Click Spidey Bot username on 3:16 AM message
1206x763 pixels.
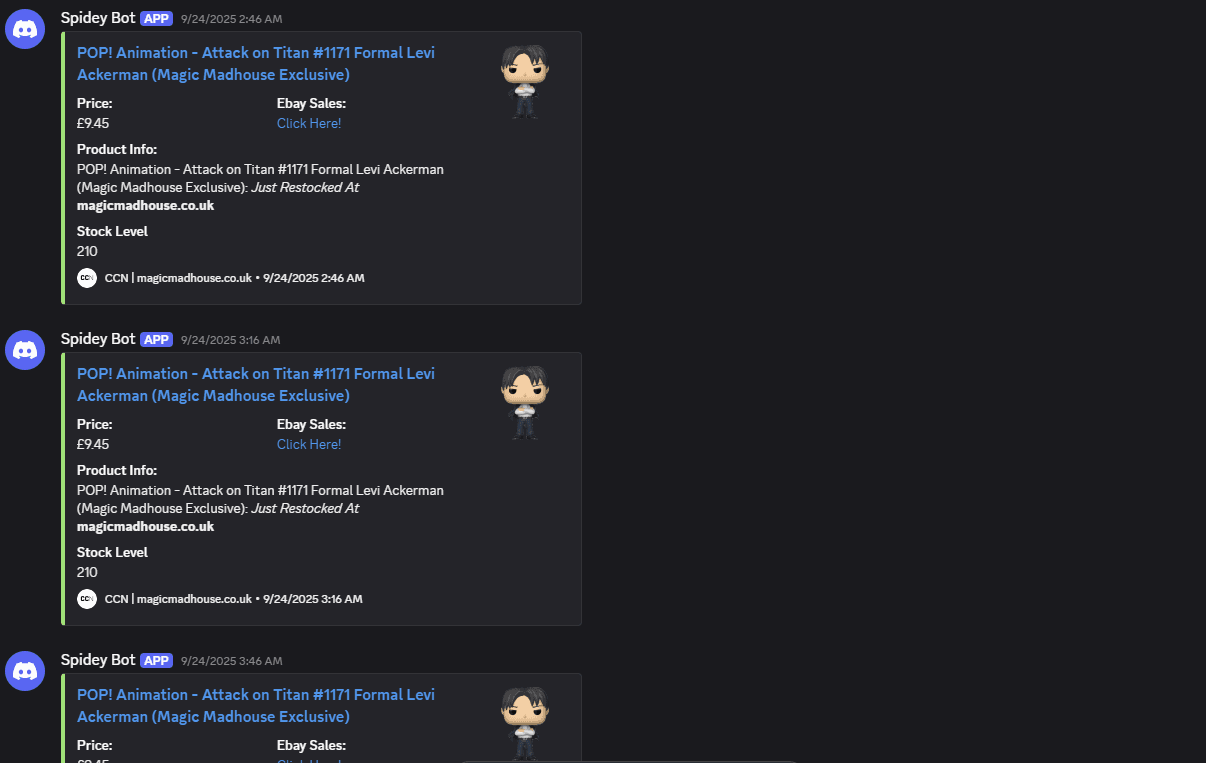pos(98,339)
